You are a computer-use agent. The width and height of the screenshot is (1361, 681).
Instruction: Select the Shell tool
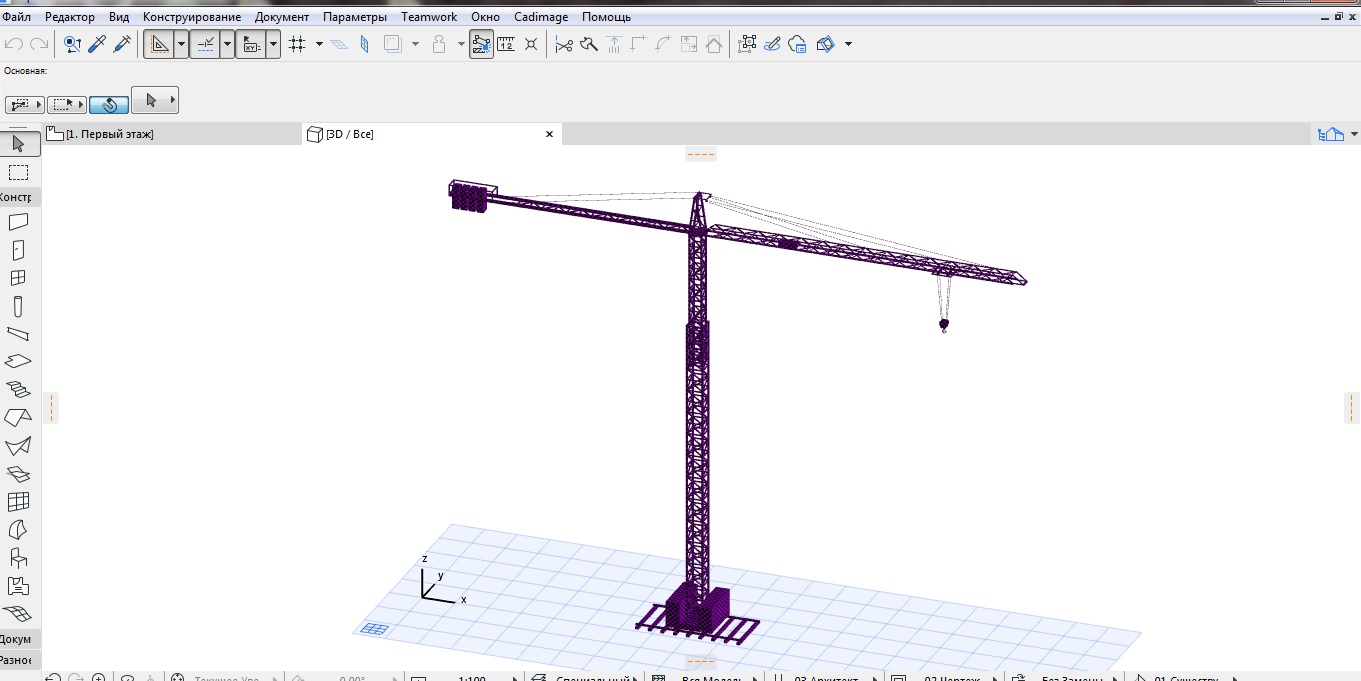(18, 446)
